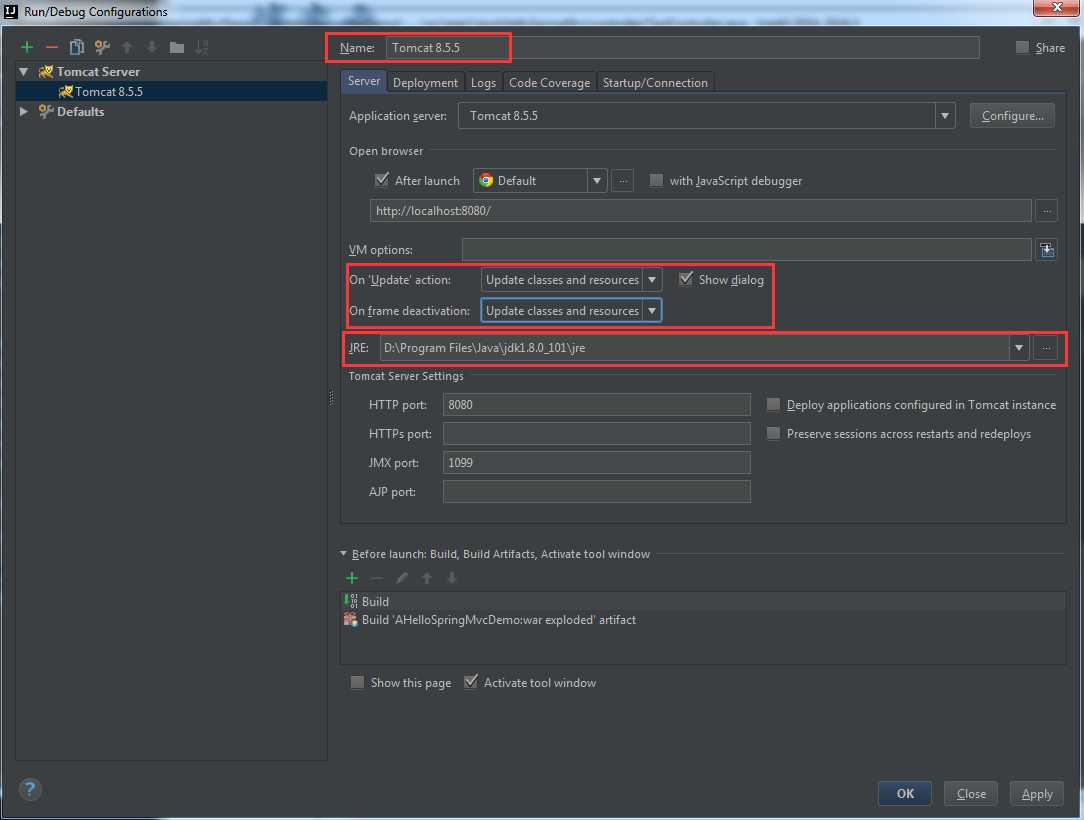Viewport: 1084px width, 820px height.
Task: Move before launch task down arrow
Action: (x=451, y=578)
